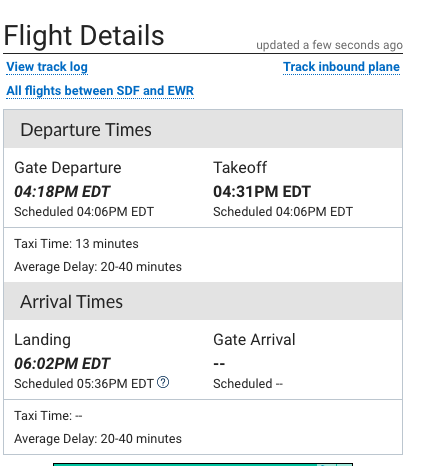The image size is (434, 466).
Task: Click Average Delay text under Arrival Times
Action: click(x=98, y=439)
